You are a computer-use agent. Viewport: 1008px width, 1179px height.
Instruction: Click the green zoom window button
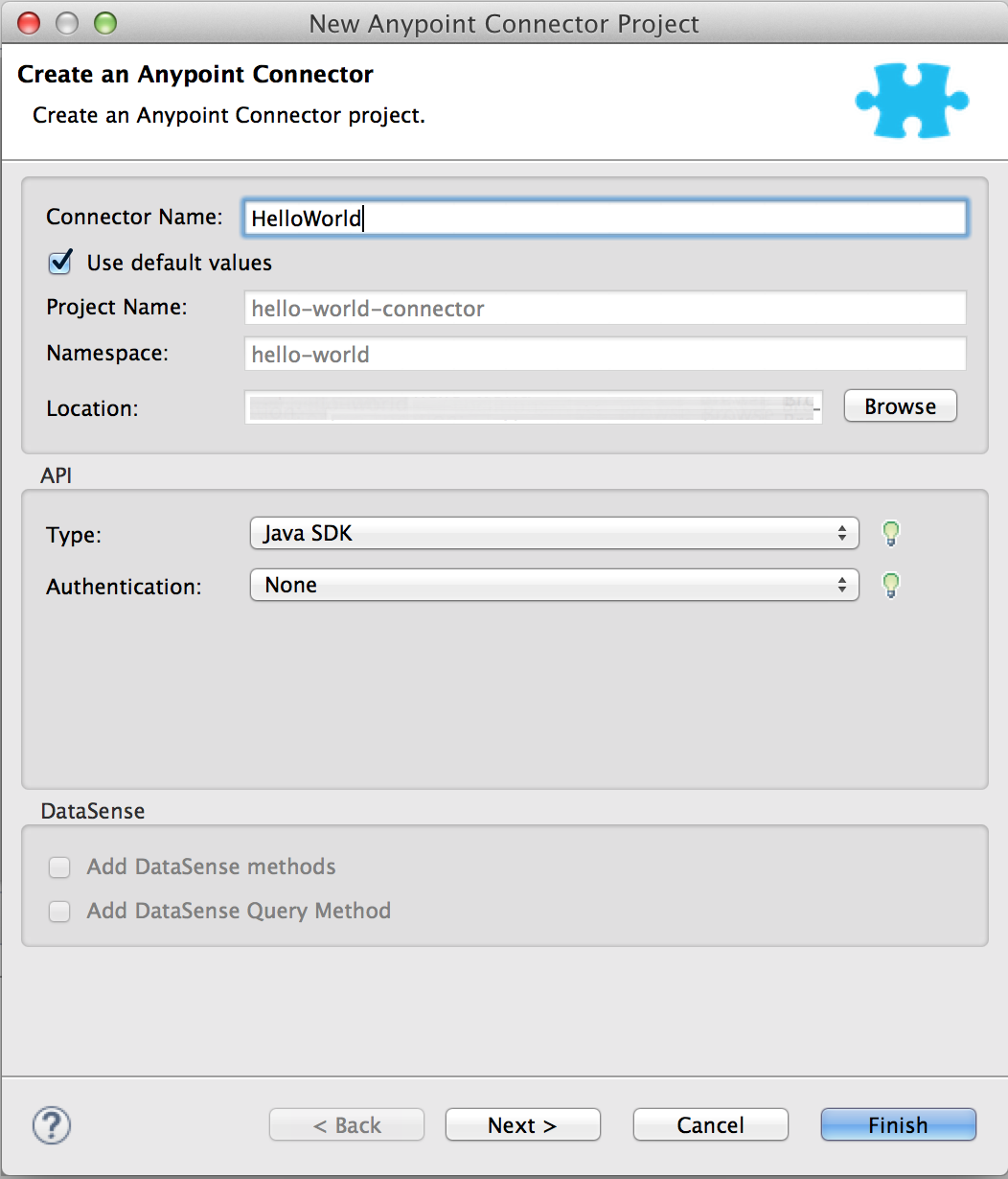coord(103,21)
